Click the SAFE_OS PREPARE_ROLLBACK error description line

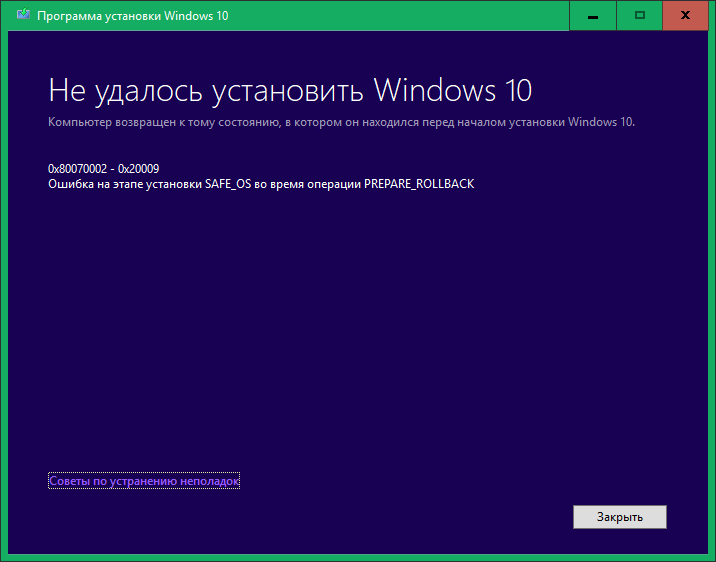pos(261,184)
